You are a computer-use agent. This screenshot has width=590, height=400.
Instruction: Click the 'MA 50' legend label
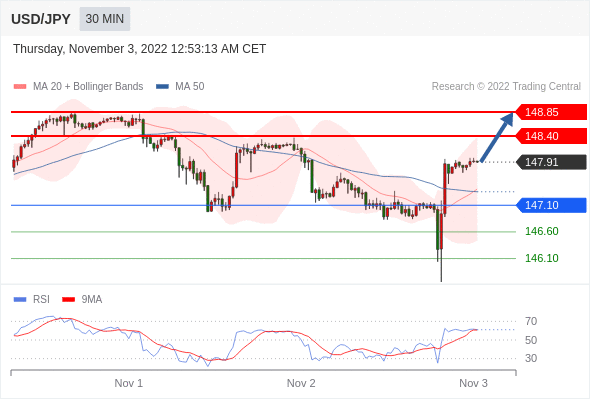coord(190,87)
